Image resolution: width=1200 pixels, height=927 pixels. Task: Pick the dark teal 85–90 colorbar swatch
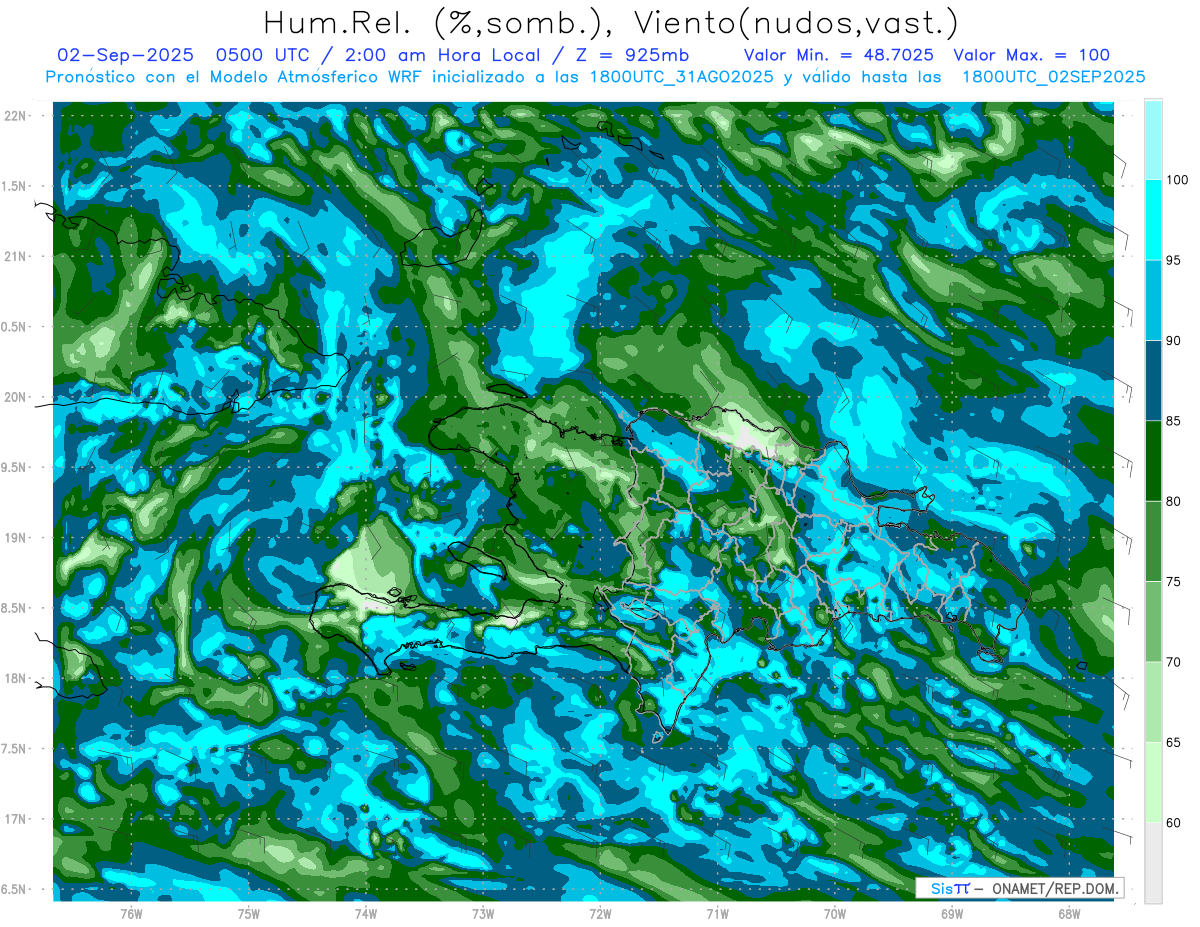click(1153, 381)
